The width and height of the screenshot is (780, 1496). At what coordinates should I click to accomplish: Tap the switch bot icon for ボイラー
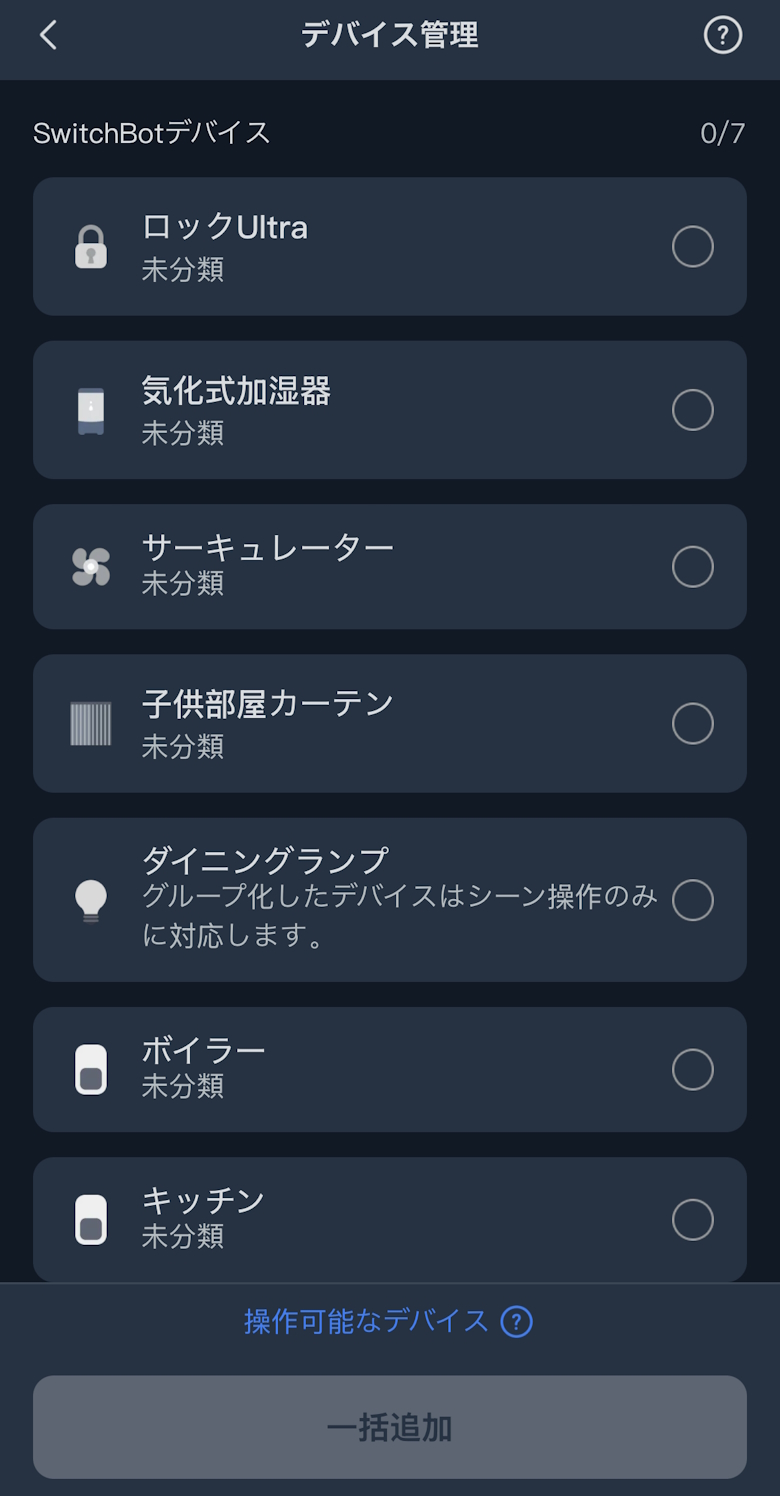tap(91, 1070)
